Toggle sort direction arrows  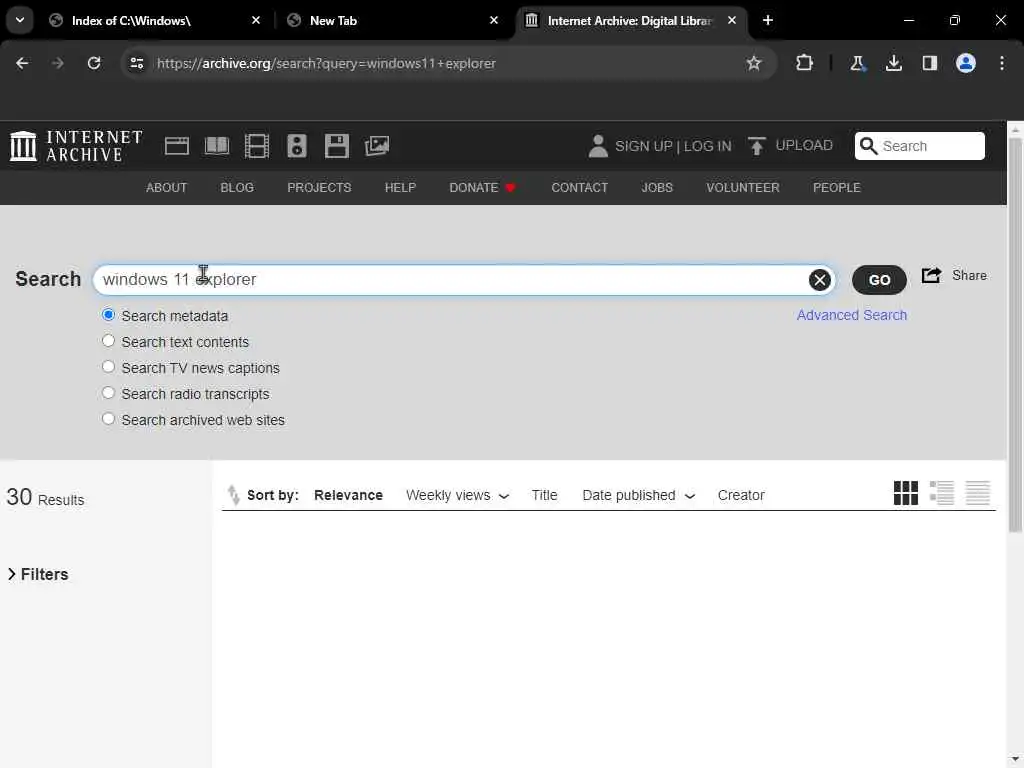coord(233,495)
